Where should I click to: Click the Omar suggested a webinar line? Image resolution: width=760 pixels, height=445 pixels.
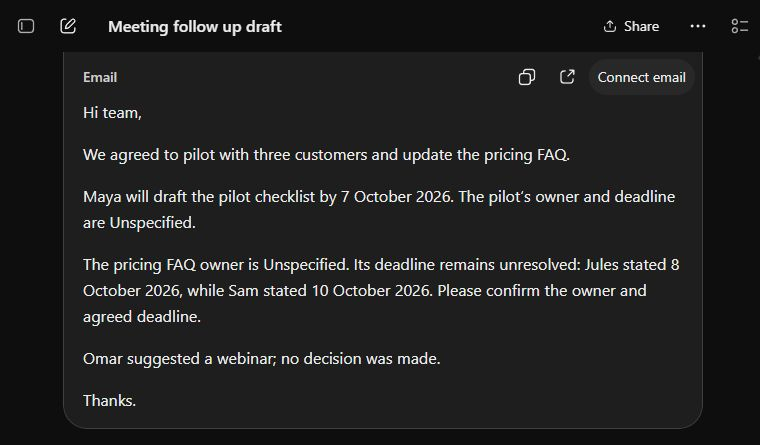(262, 359)
